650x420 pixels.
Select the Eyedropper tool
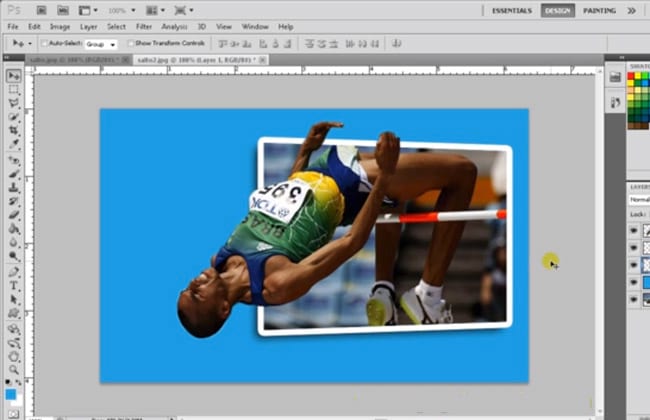[x=14, y=144]
